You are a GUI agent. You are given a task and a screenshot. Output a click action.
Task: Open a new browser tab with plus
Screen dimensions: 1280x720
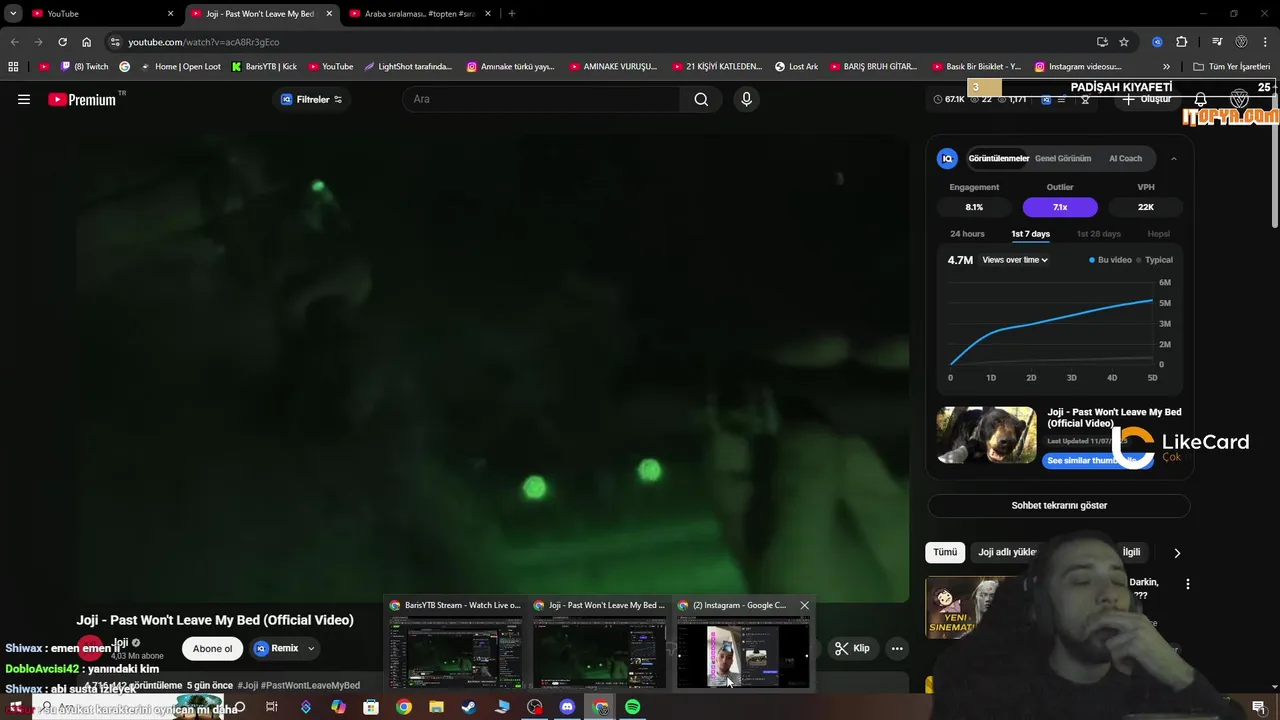[511, 14]
